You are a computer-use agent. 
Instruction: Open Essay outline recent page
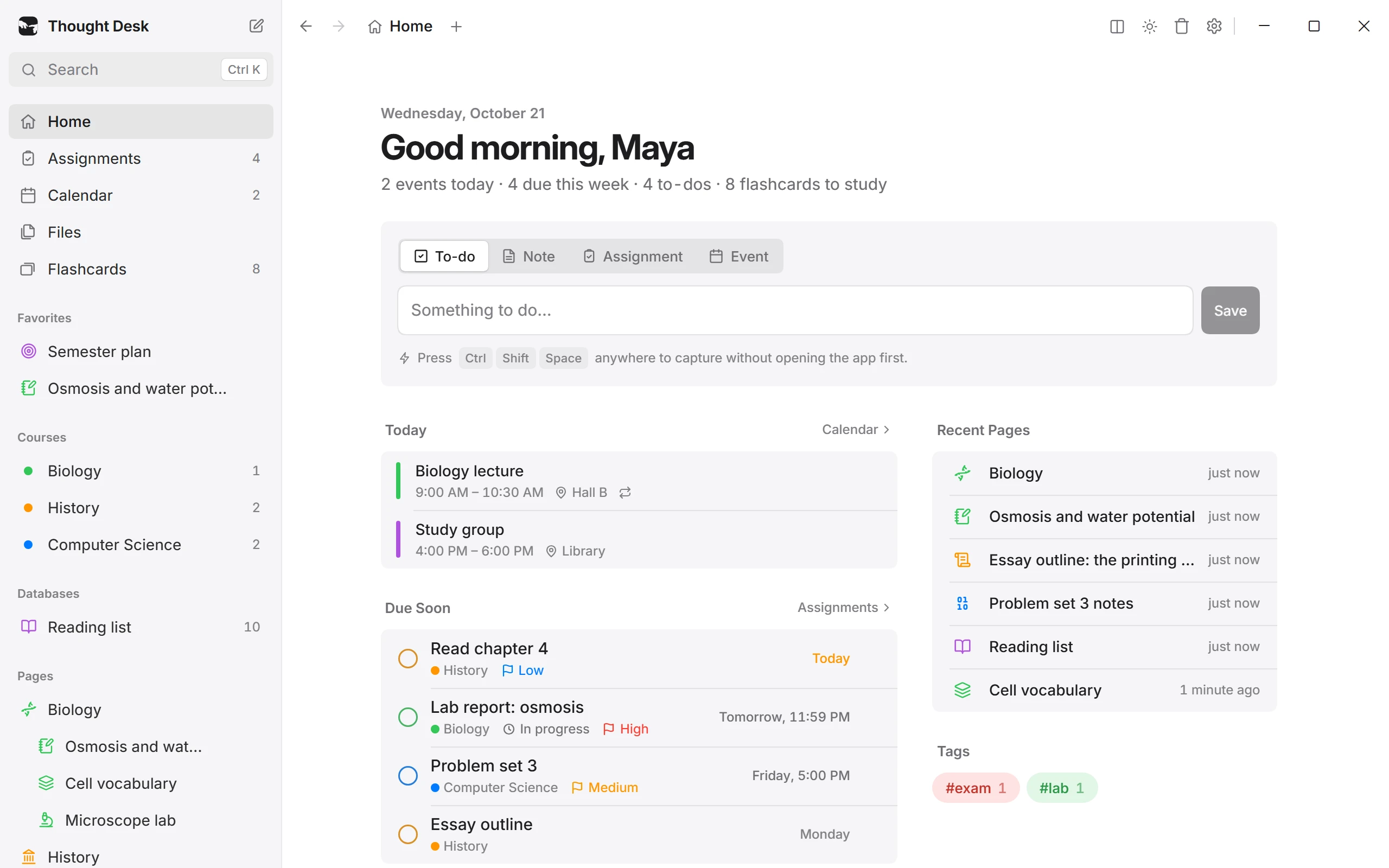click(1104, 560)
